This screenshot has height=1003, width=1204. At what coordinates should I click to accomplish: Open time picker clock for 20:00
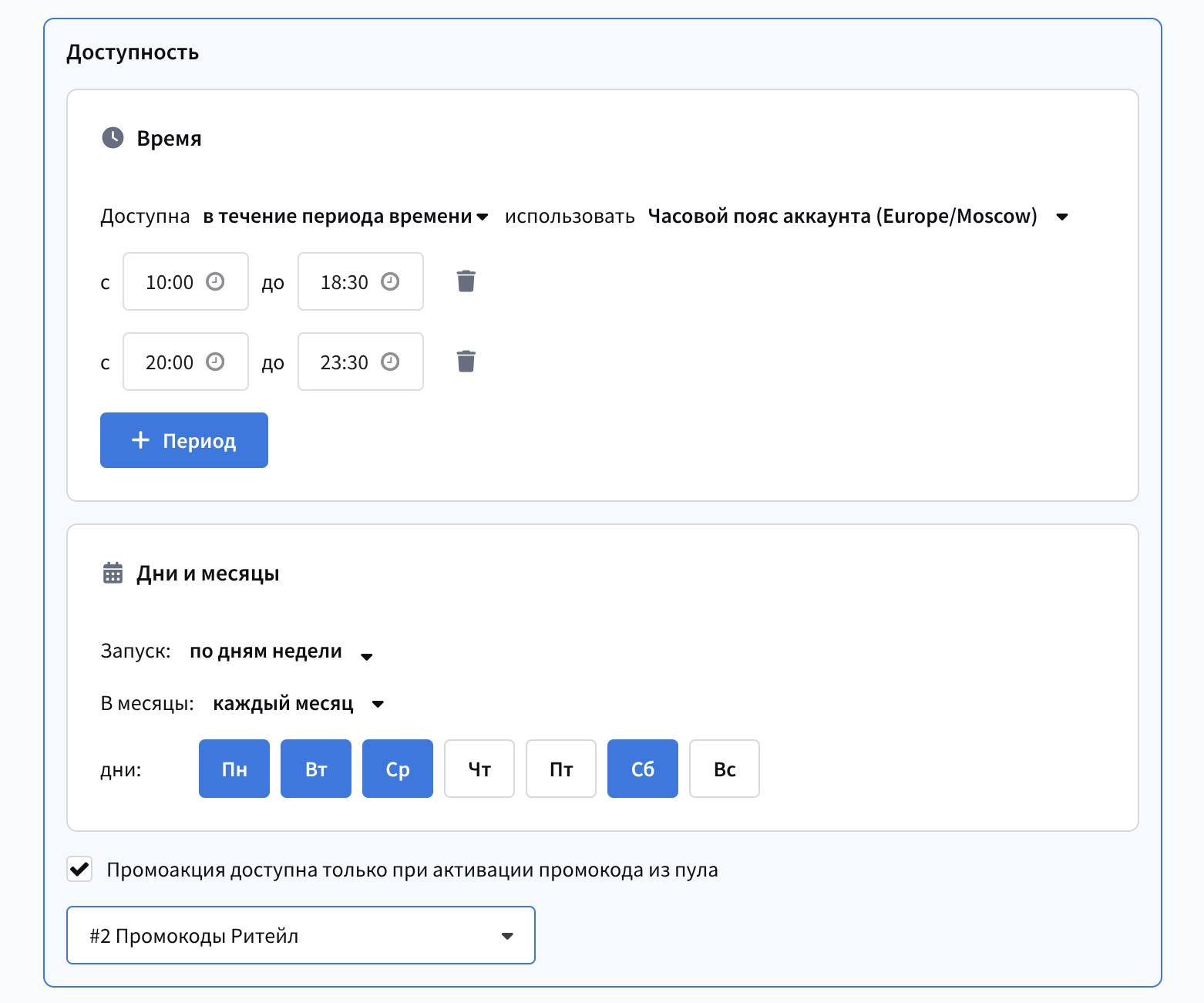pyautogui.click(x=215, y=362)
